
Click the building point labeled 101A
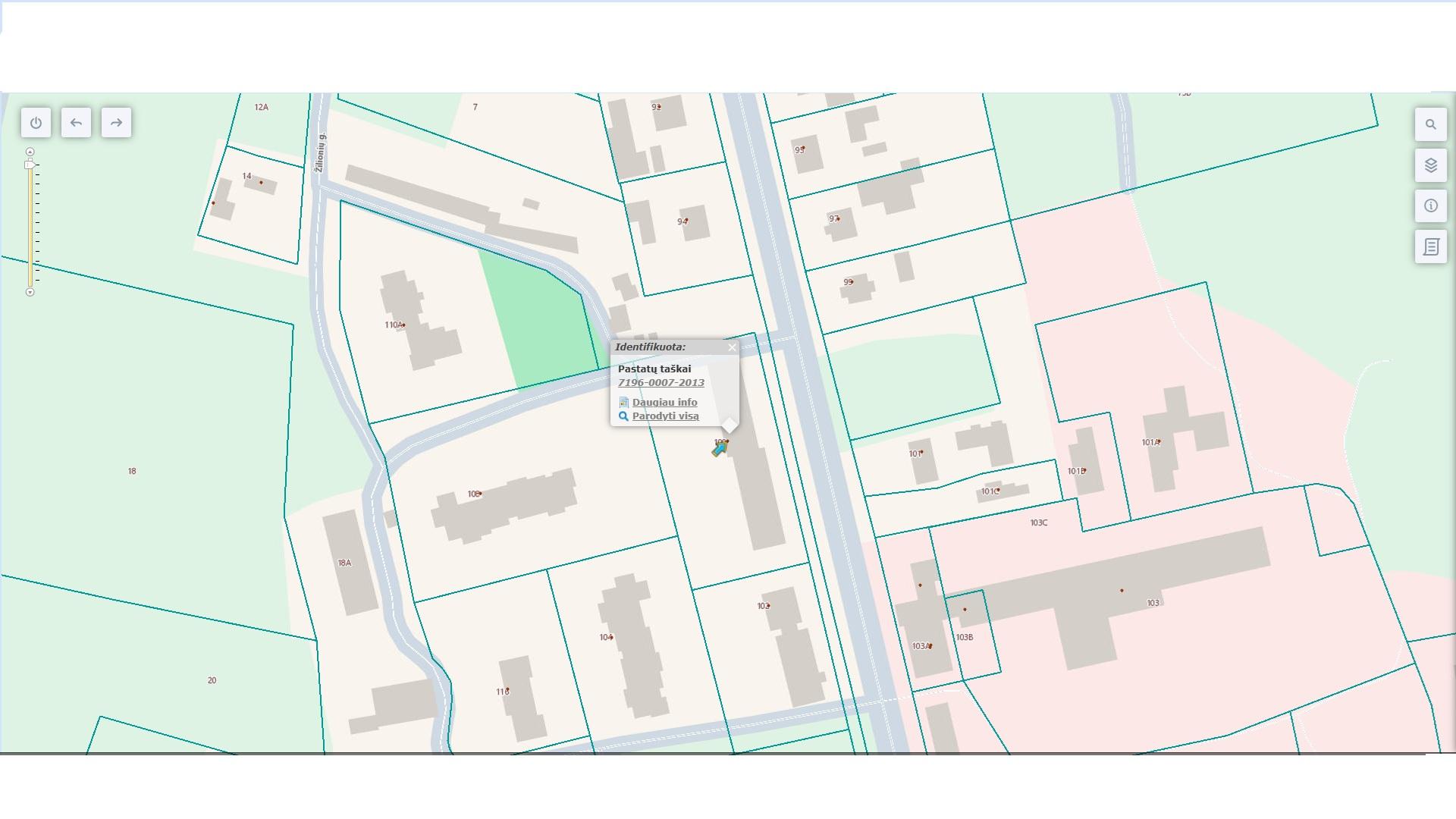(x=1159, y=441)
